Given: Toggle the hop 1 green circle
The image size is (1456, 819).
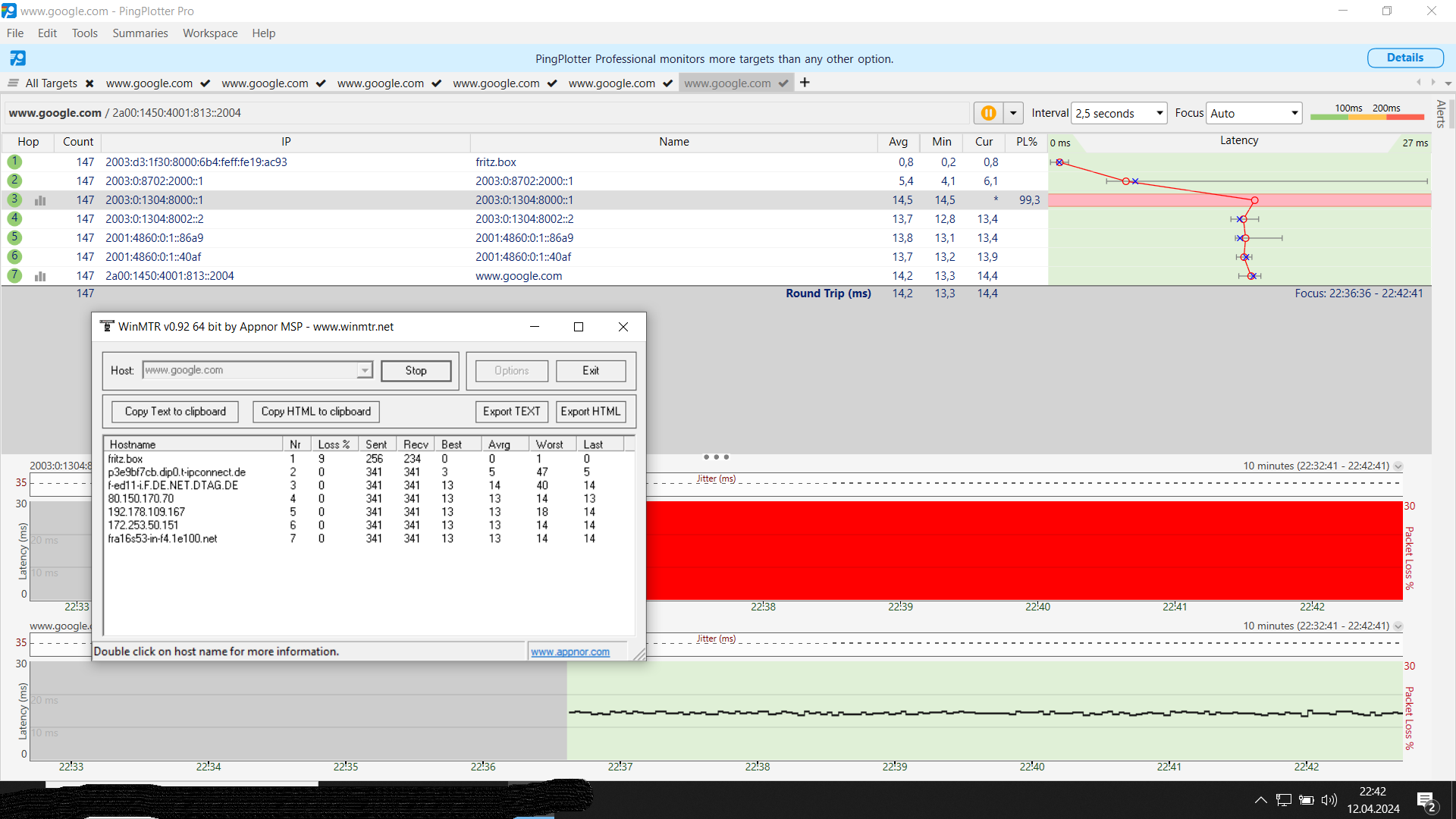Looking at the screenshot, I should coord(14,162).
